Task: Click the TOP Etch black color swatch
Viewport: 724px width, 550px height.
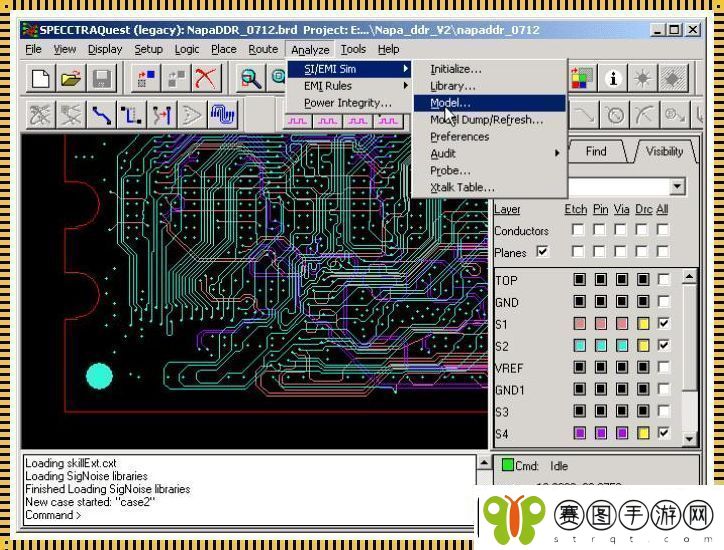Action: coord(579,279)
